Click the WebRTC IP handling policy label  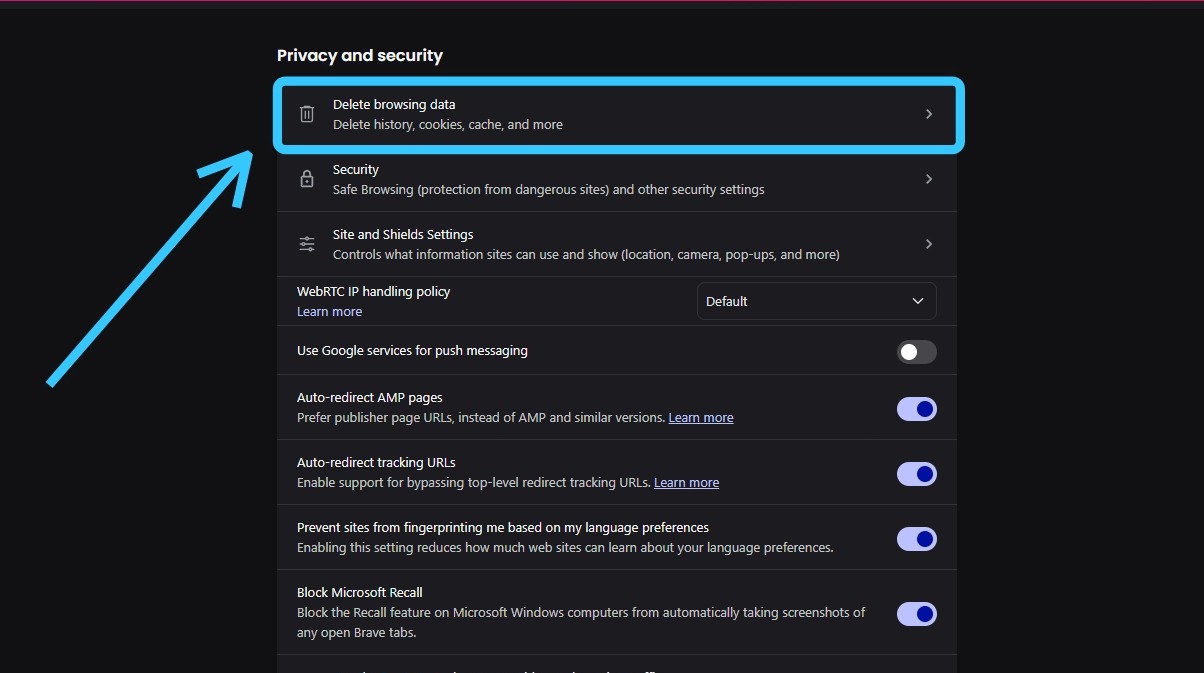point(374,292)
